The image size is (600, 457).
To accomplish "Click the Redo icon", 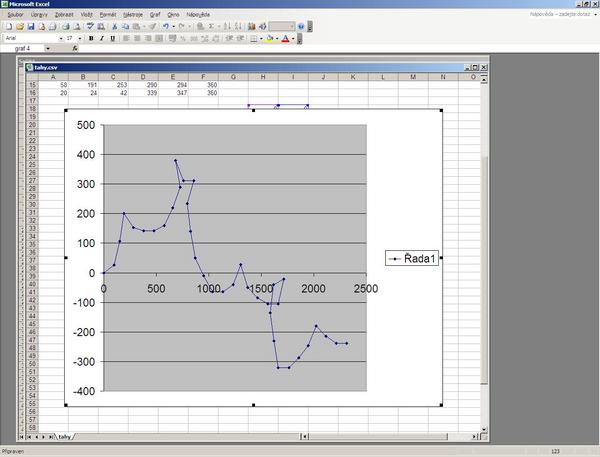I will [182, 26].
